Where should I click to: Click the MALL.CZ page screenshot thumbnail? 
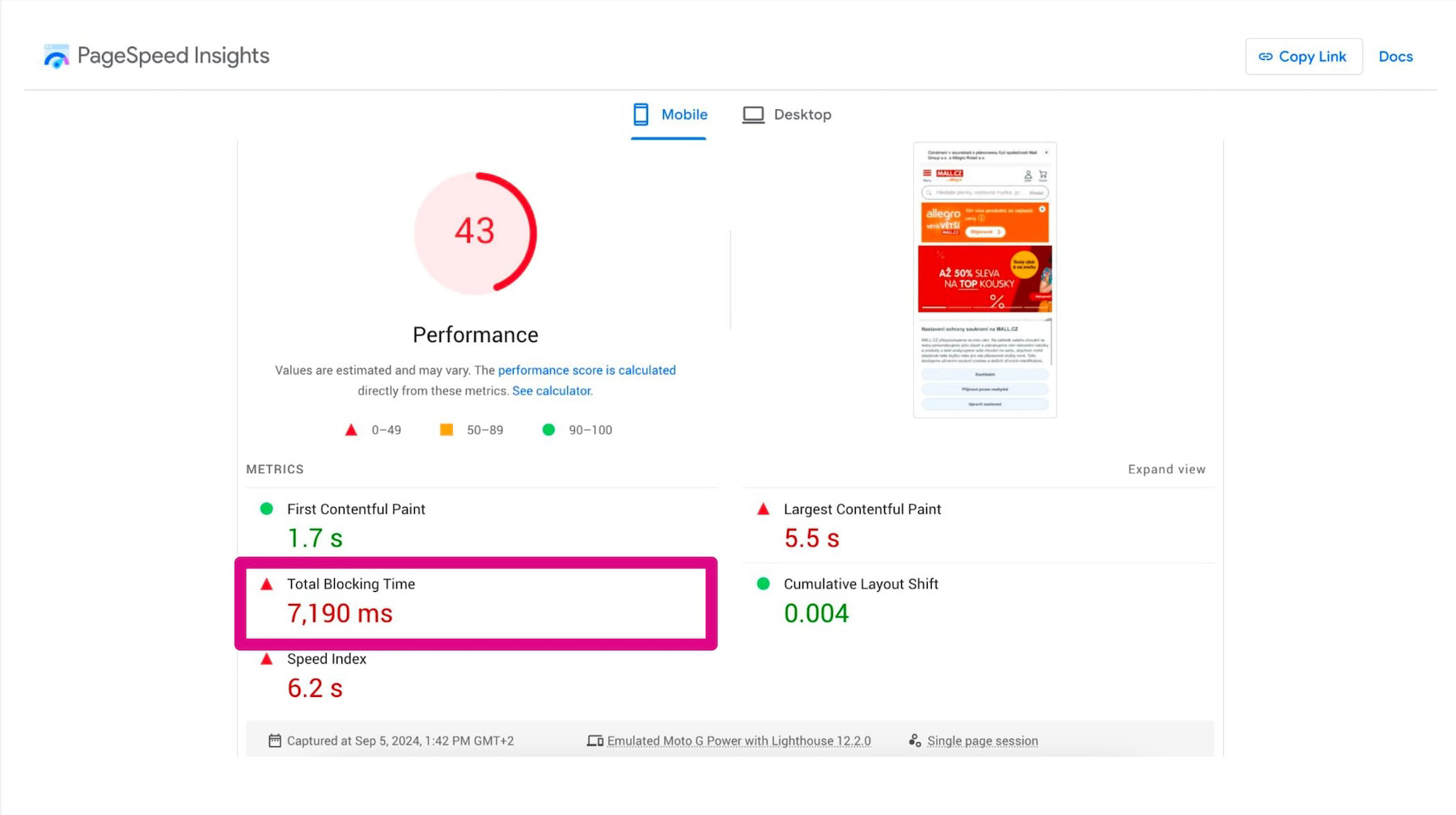[984, 280]
